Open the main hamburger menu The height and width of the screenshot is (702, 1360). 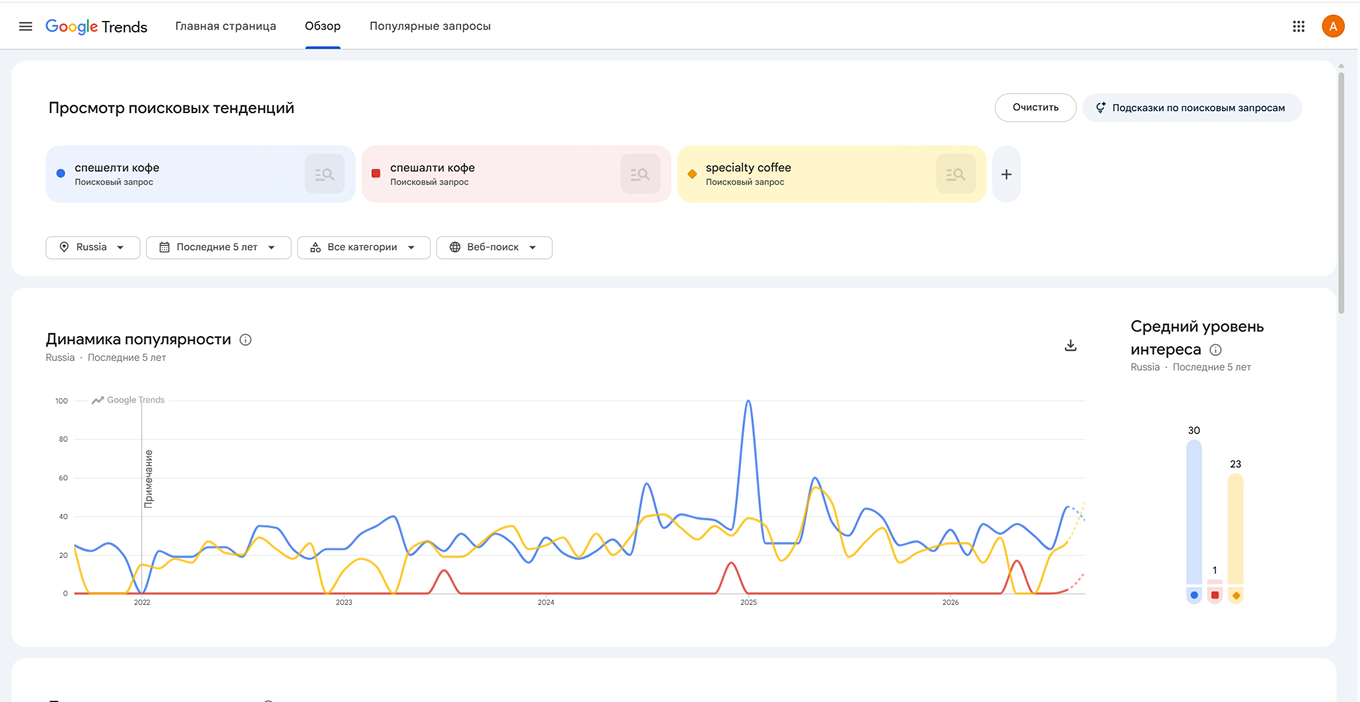26,27
